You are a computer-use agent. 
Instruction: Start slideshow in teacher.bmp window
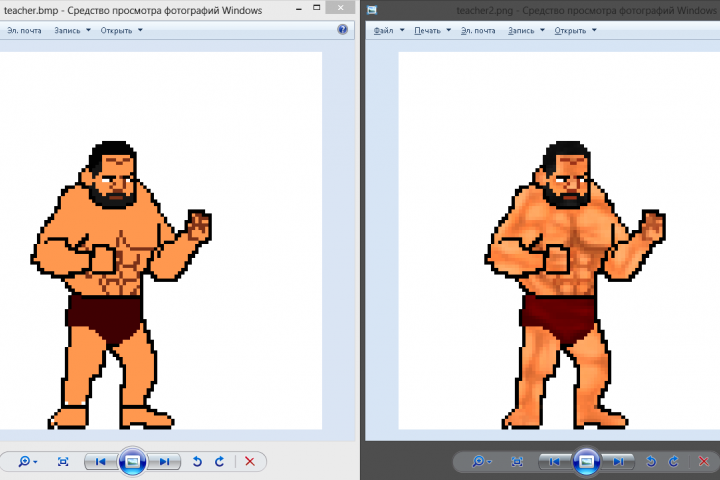click(x=132, y=462)
